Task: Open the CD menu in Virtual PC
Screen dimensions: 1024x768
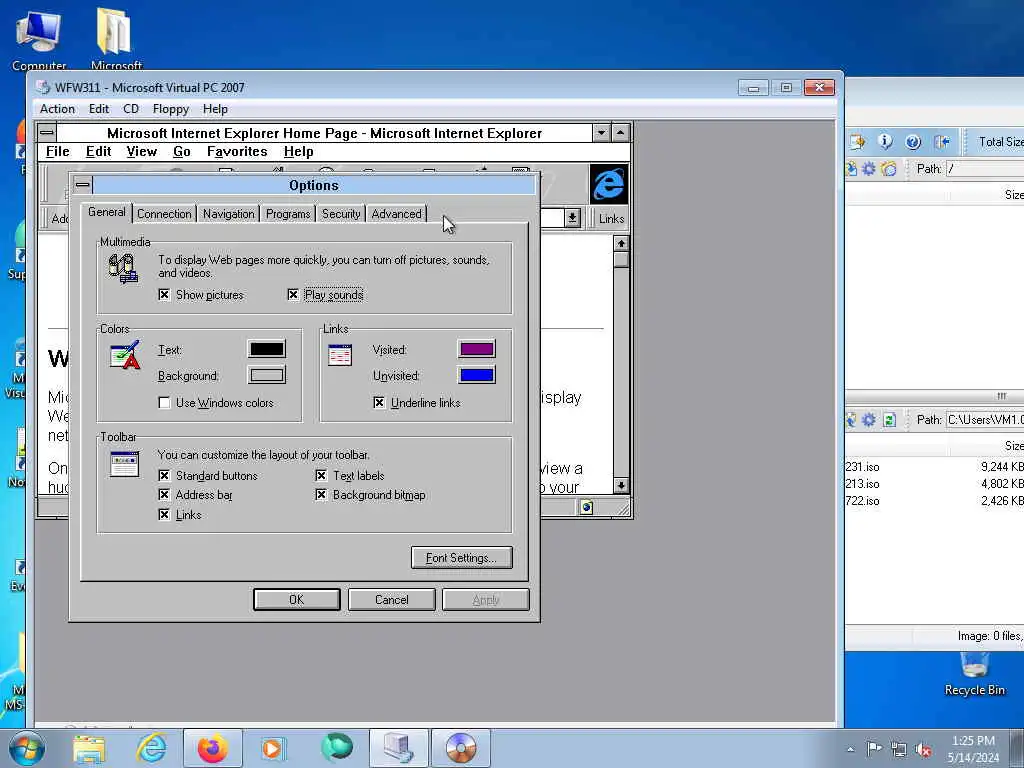Action: click(x=131, y=109)
